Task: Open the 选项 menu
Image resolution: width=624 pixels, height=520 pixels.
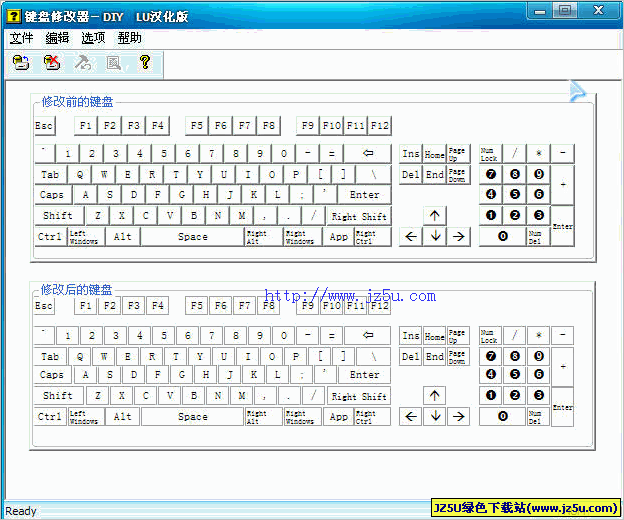Action: pyautogui.click(x=93, y=38)
